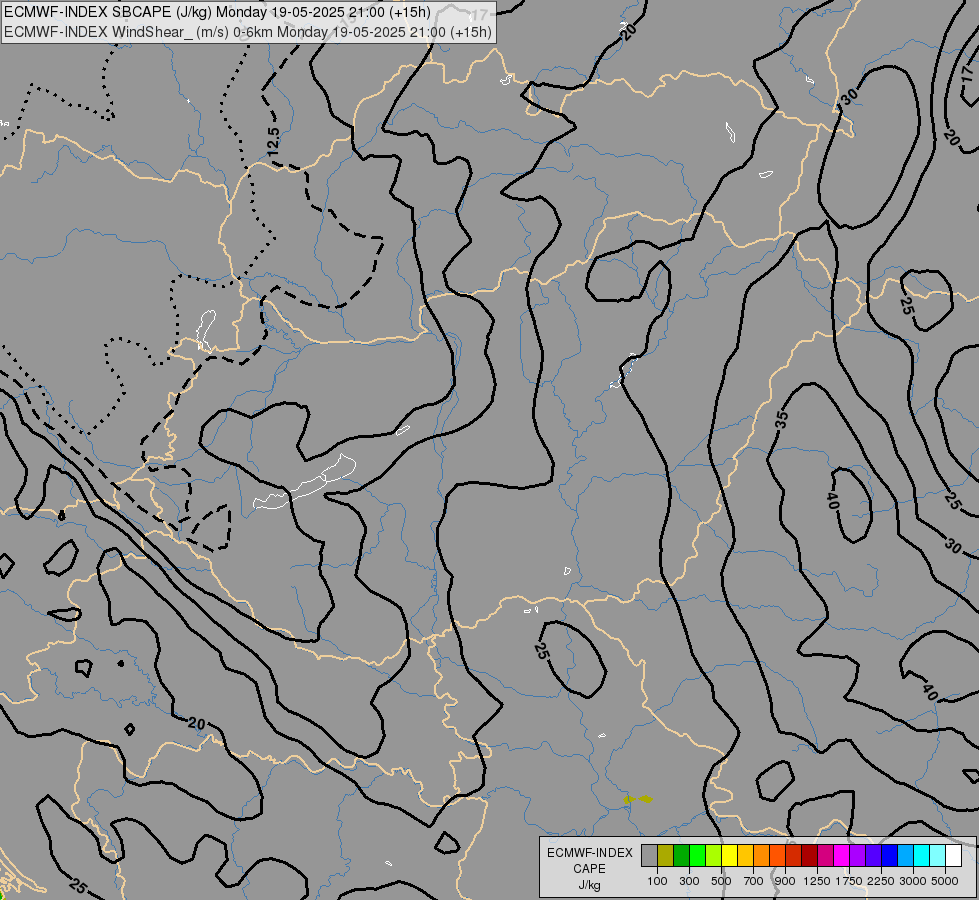Pick the pure yellow legend swatch
Image resolution: width=979 pixels, height=900 pixels.
pyautogui.click(x=729, y=856)
